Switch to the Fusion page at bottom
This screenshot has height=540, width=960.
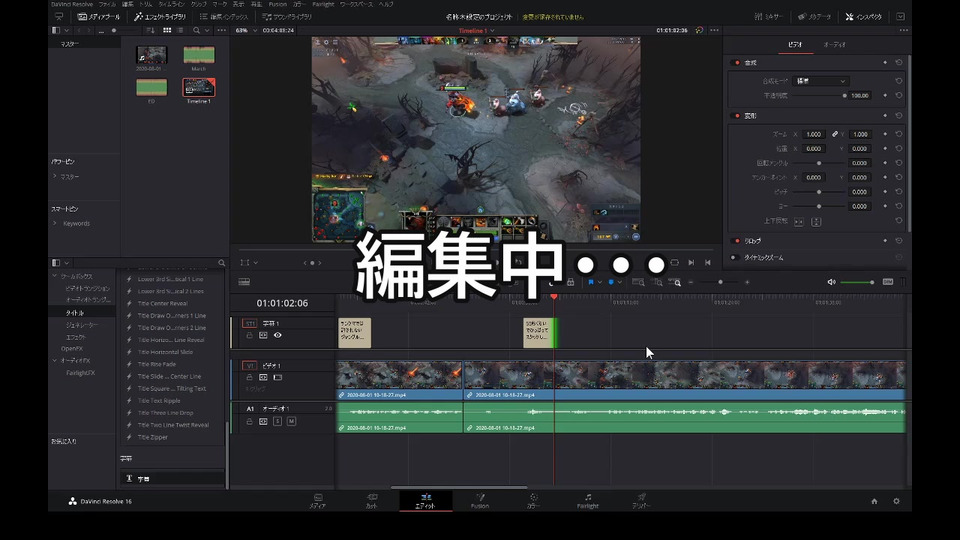[x=480, y=501]
